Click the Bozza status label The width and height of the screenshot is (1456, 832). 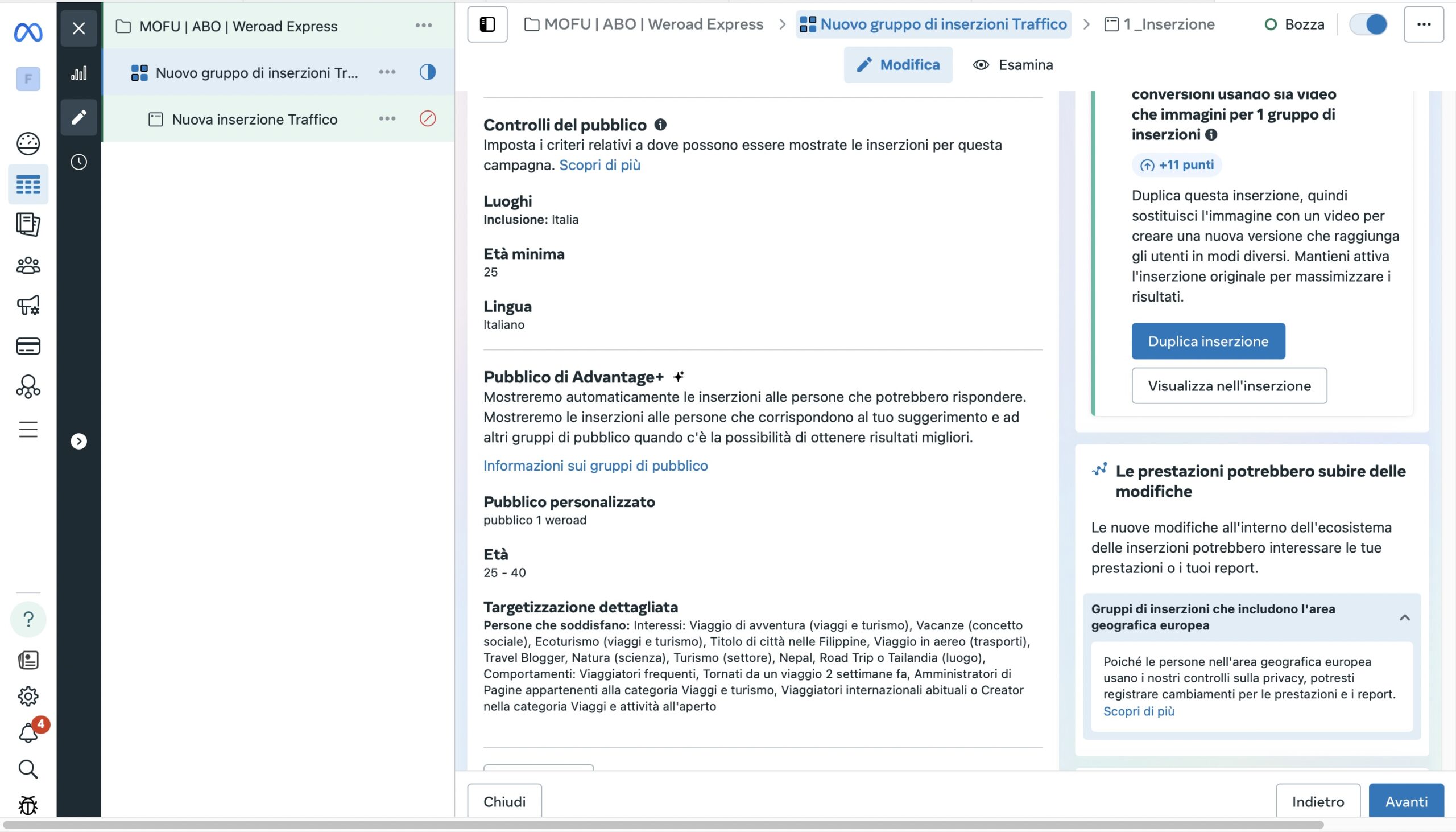[1304, 24]
